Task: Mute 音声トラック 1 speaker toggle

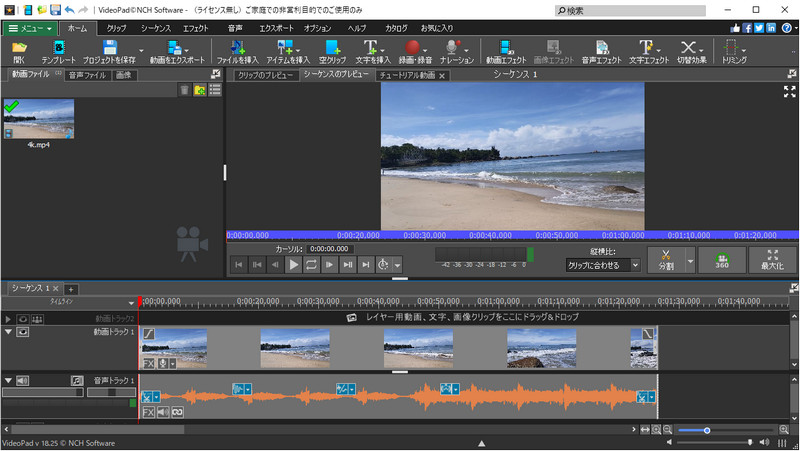Action: tap(22, 381)
